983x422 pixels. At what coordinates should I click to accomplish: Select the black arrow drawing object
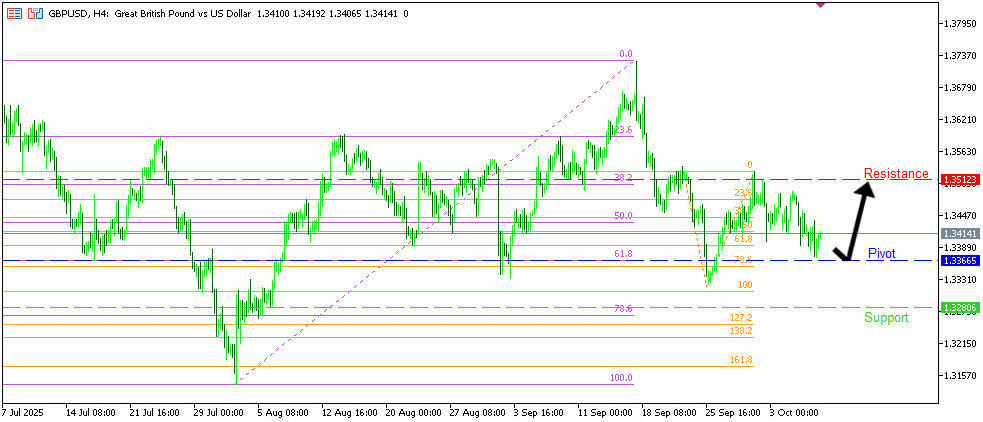click(857, 225)
